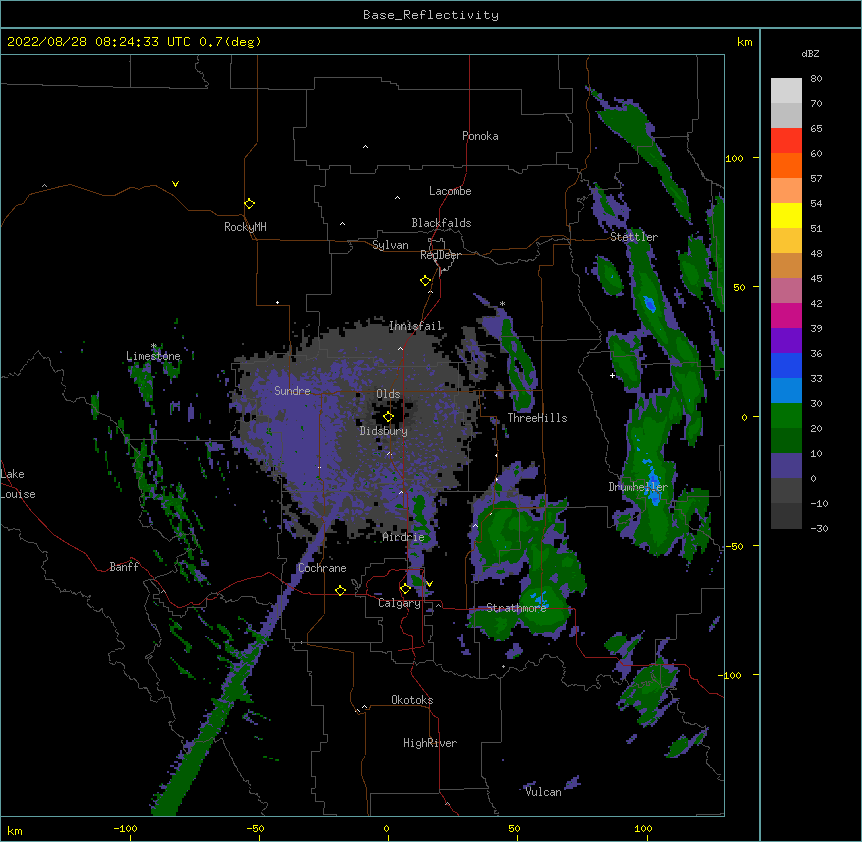
Task: Click the white asterisk above Limestone label
Action: tap(154, 346)
